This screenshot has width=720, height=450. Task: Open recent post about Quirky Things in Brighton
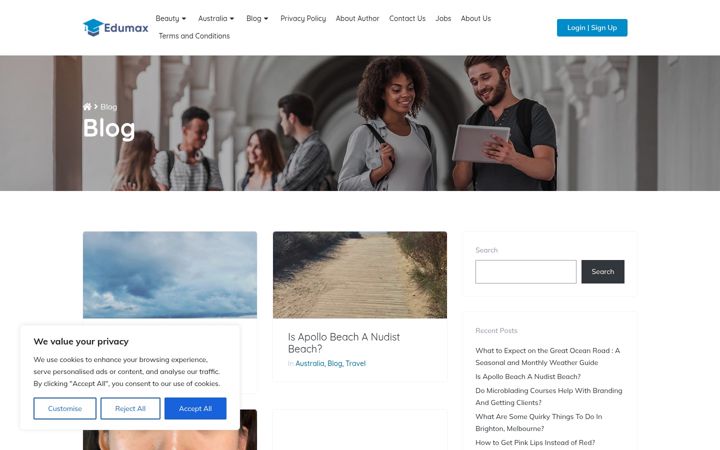pyautogui.click(x=539, y=422)
